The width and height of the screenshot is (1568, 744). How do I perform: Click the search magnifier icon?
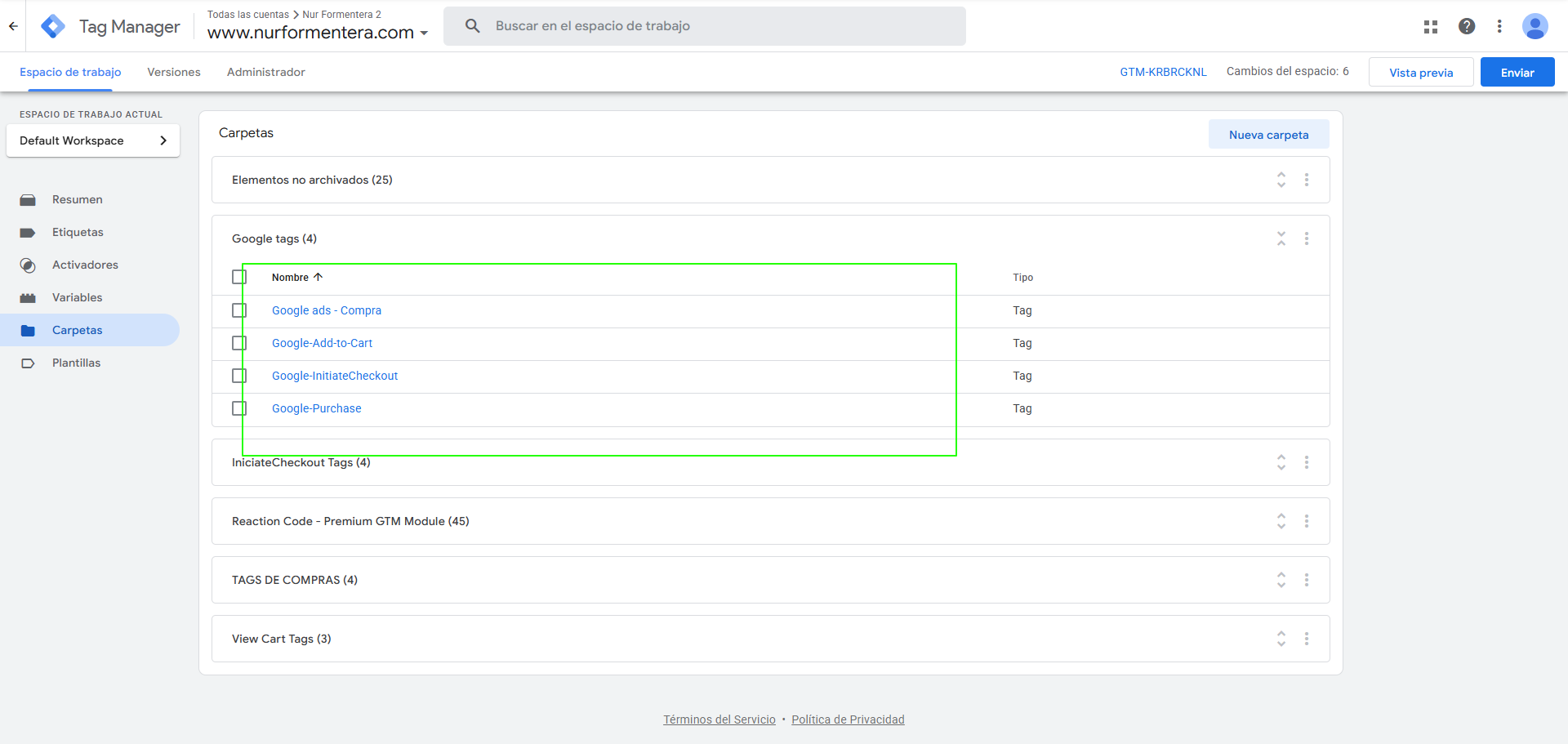pyautogui.click(x=472, y=26)
